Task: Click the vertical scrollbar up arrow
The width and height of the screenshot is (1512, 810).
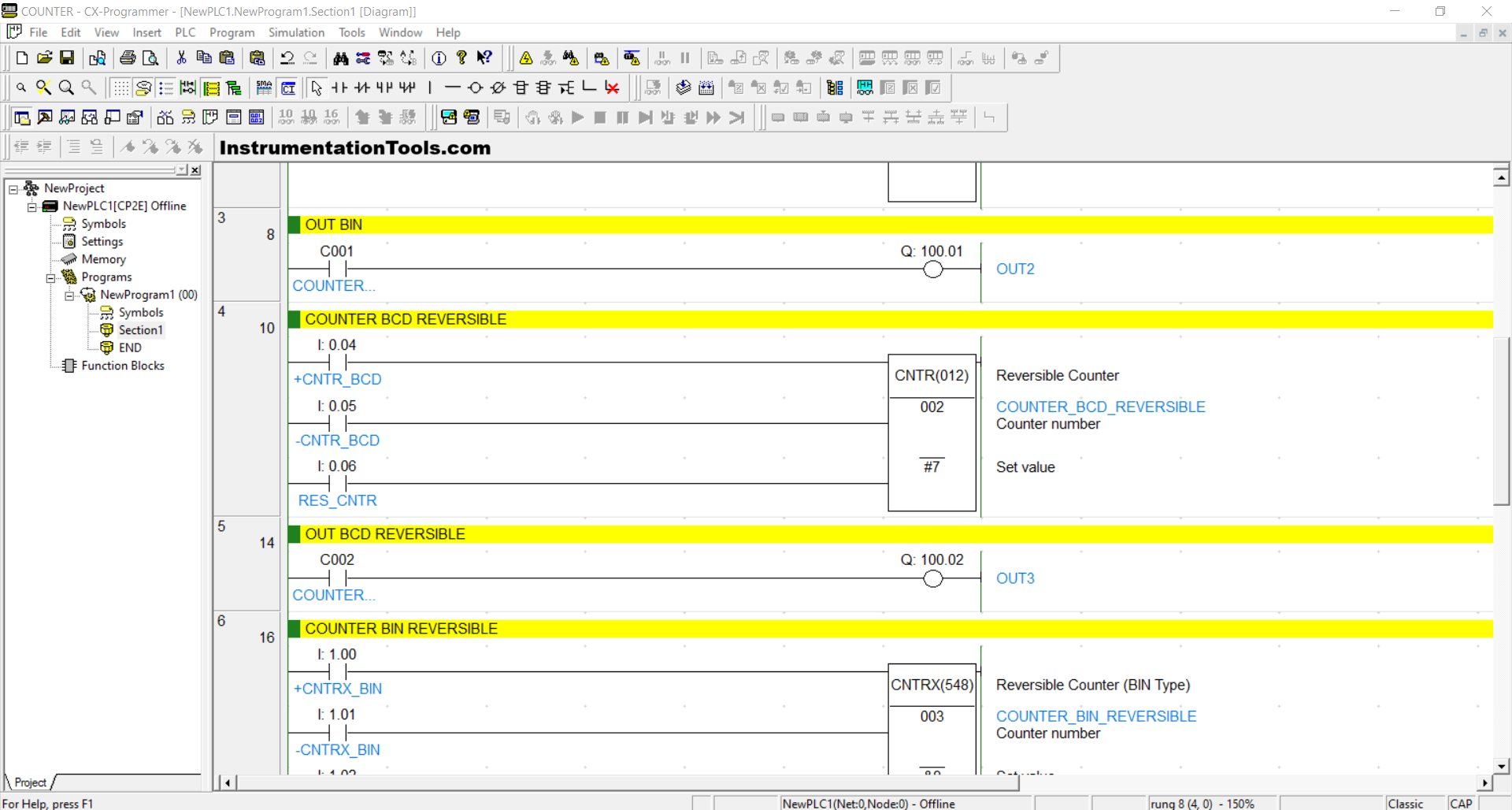Action: pos(1502,177)
